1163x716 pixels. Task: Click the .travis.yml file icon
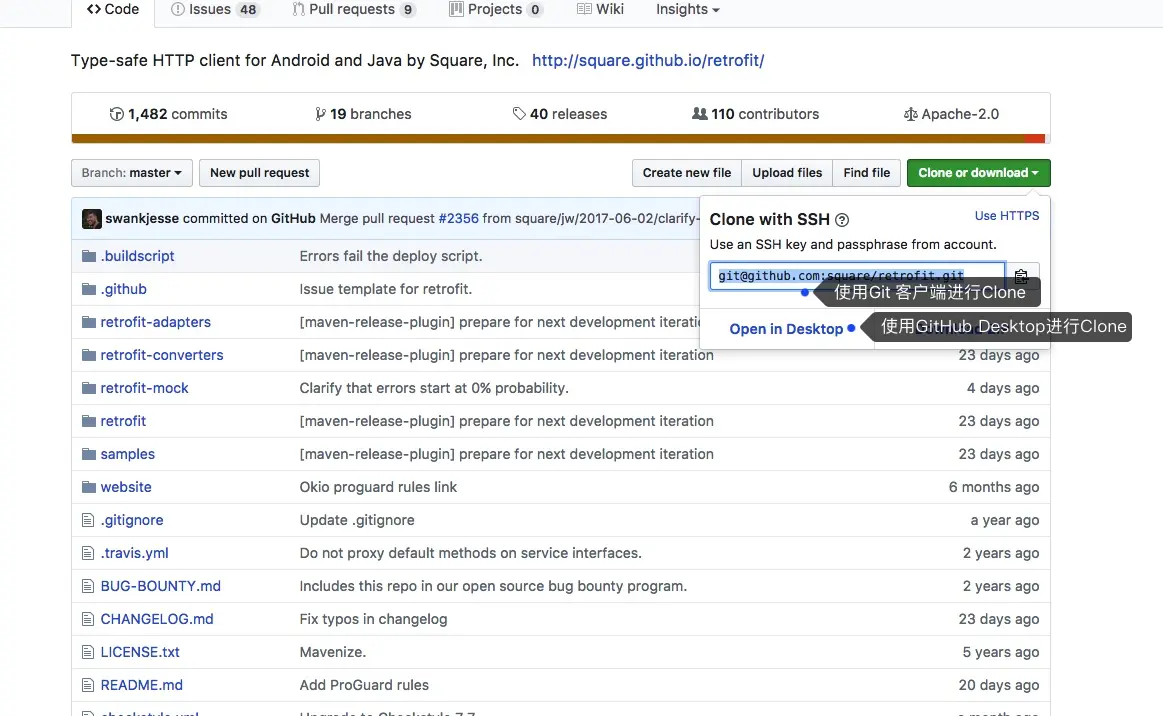click(88, 554)
